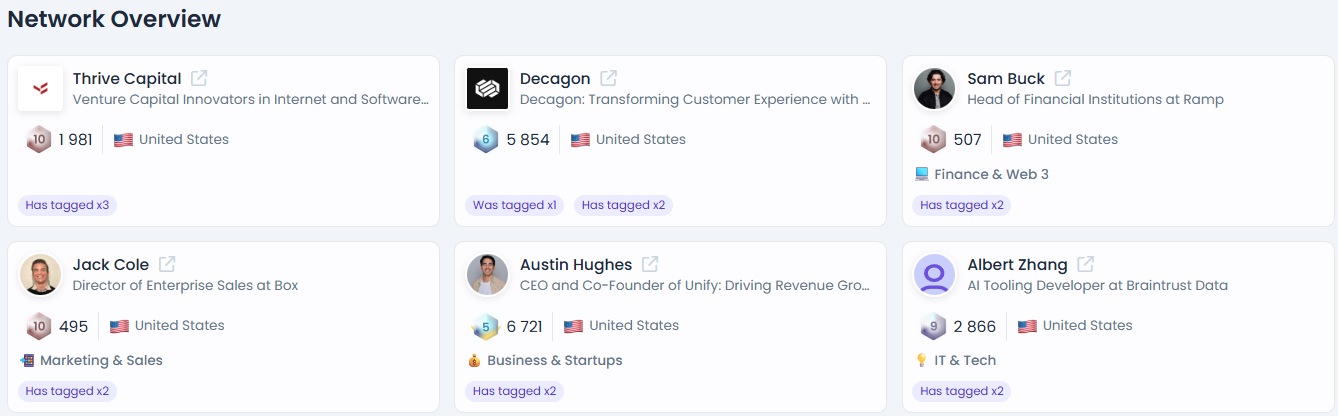The image size is (1338, 416).
Task: Click the US flag on Thrive Capital card
Action: coord(123,140)
